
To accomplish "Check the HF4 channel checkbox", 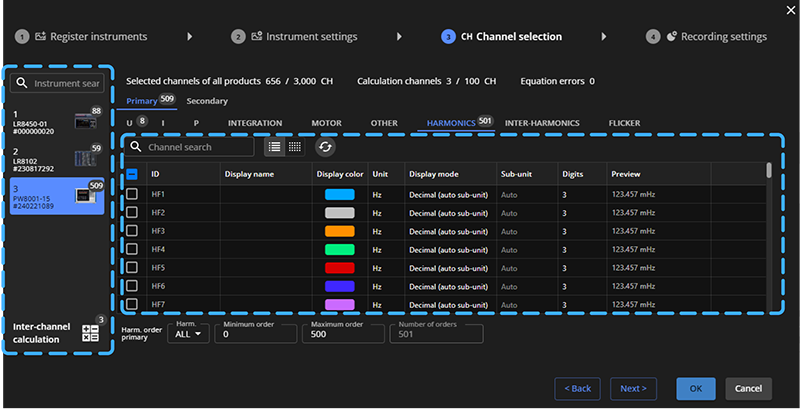I will pyautogui.click(x=132, y=249).
